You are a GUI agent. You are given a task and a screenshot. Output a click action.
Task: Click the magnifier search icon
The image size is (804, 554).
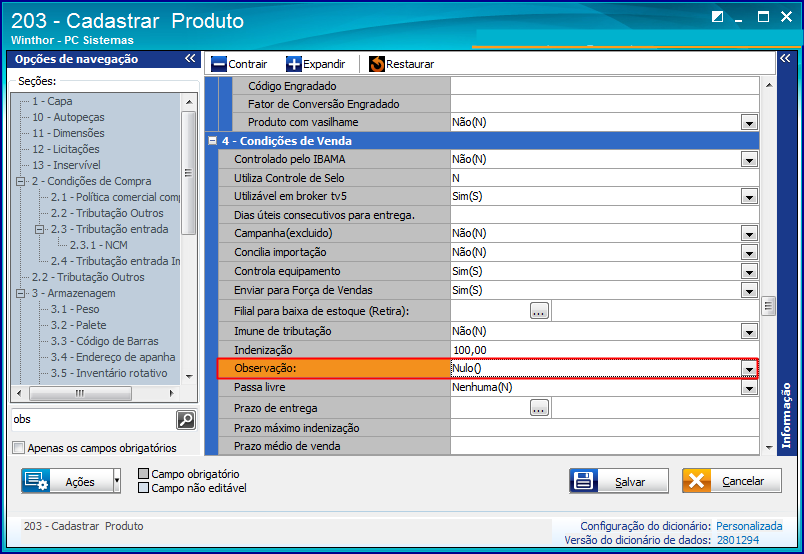pos(186,420)
